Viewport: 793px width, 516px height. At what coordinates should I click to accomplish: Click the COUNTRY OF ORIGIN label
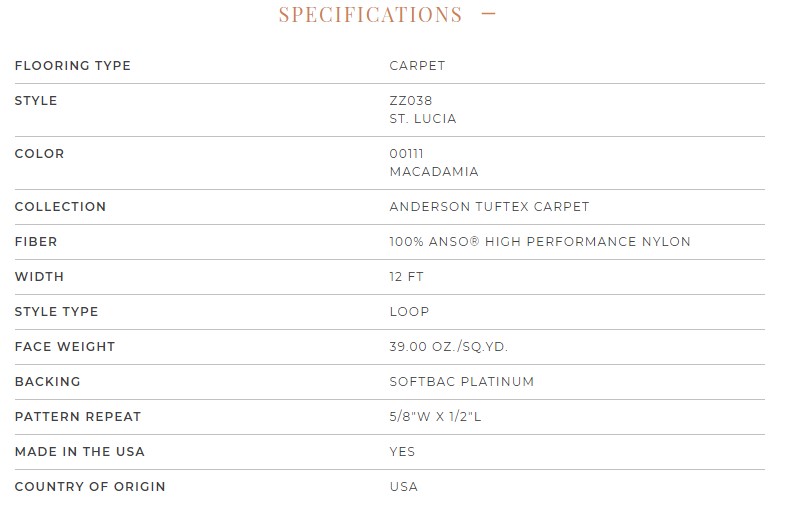tap(90, 487)
